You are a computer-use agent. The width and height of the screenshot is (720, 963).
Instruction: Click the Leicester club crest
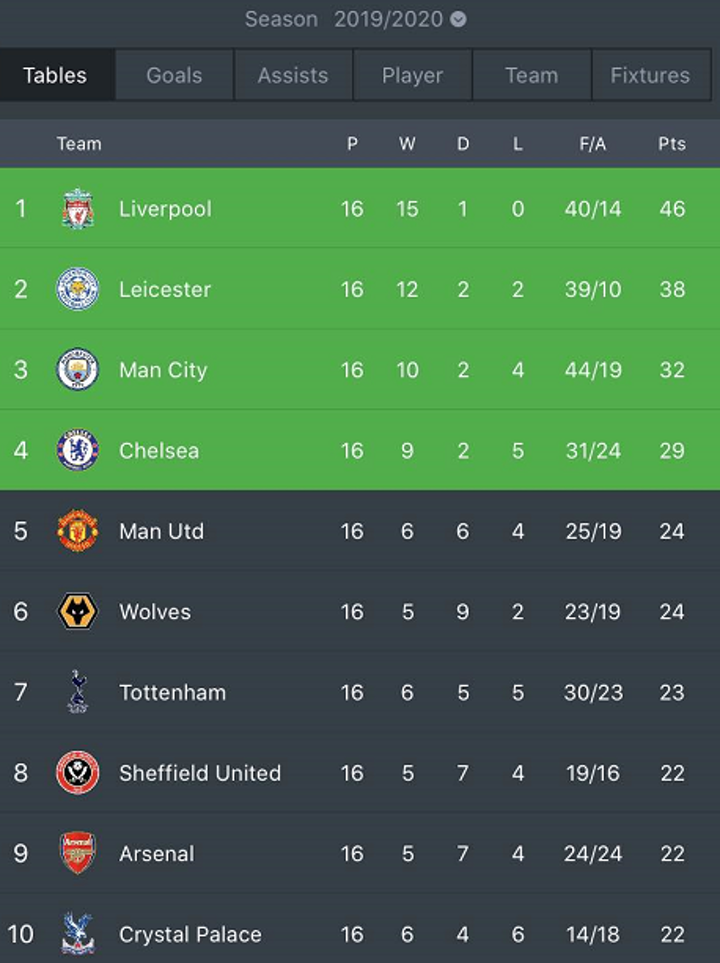[77, 289]
